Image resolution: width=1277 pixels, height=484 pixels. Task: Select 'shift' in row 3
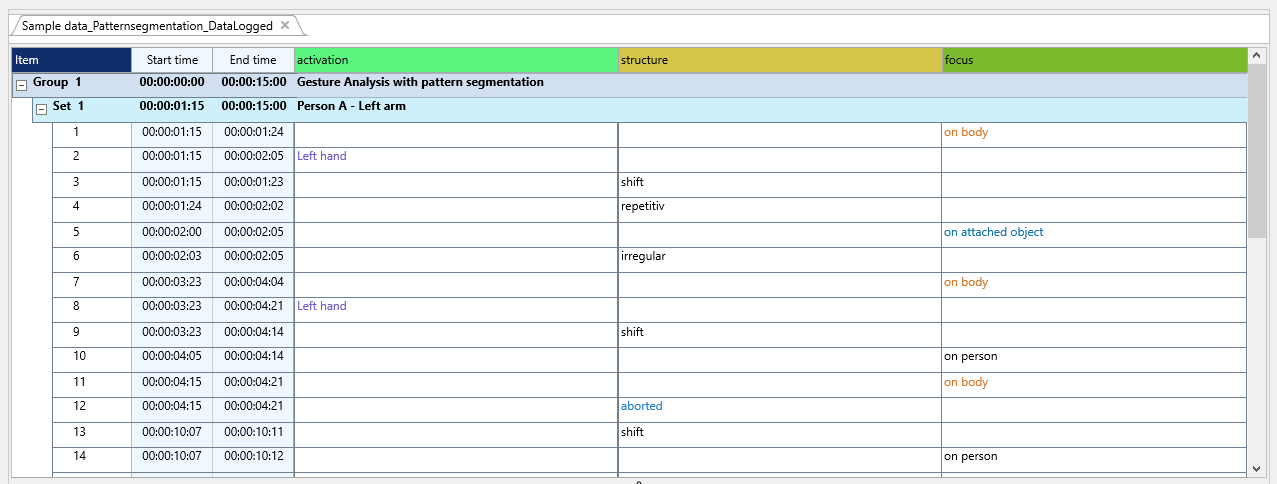632,182
